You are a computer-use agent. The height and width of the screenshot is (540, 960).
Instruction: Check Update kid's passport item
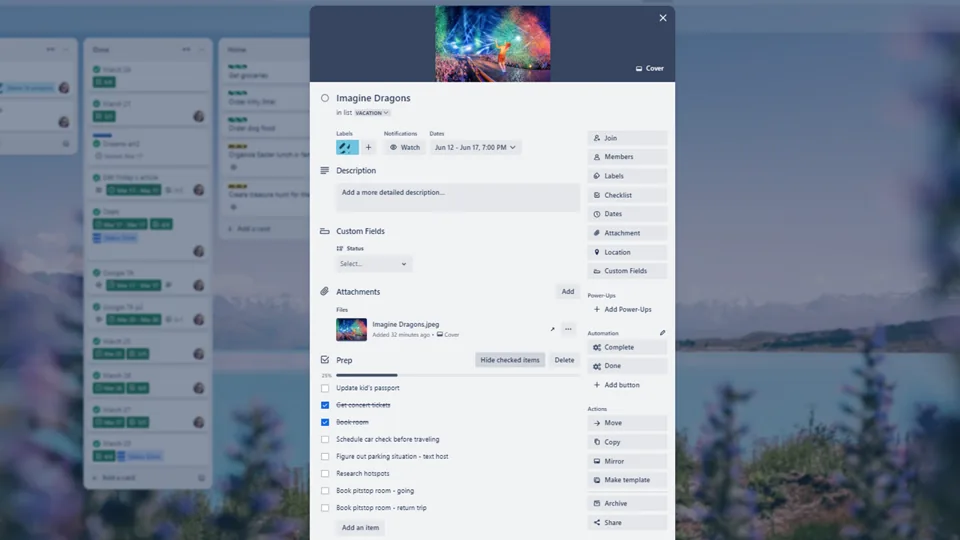[x=325, y=388]
